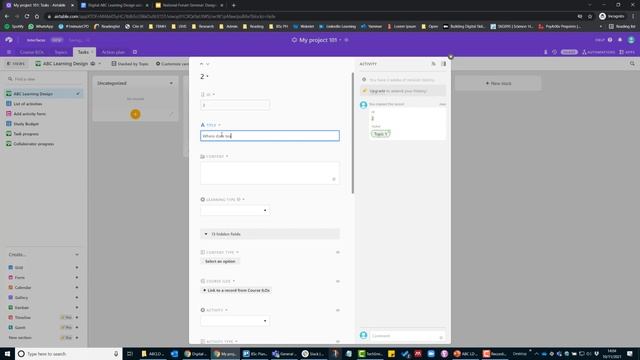Toggle the Views sidebar button
This screenshot has height=360, width=640.
[x=16, y=64]
